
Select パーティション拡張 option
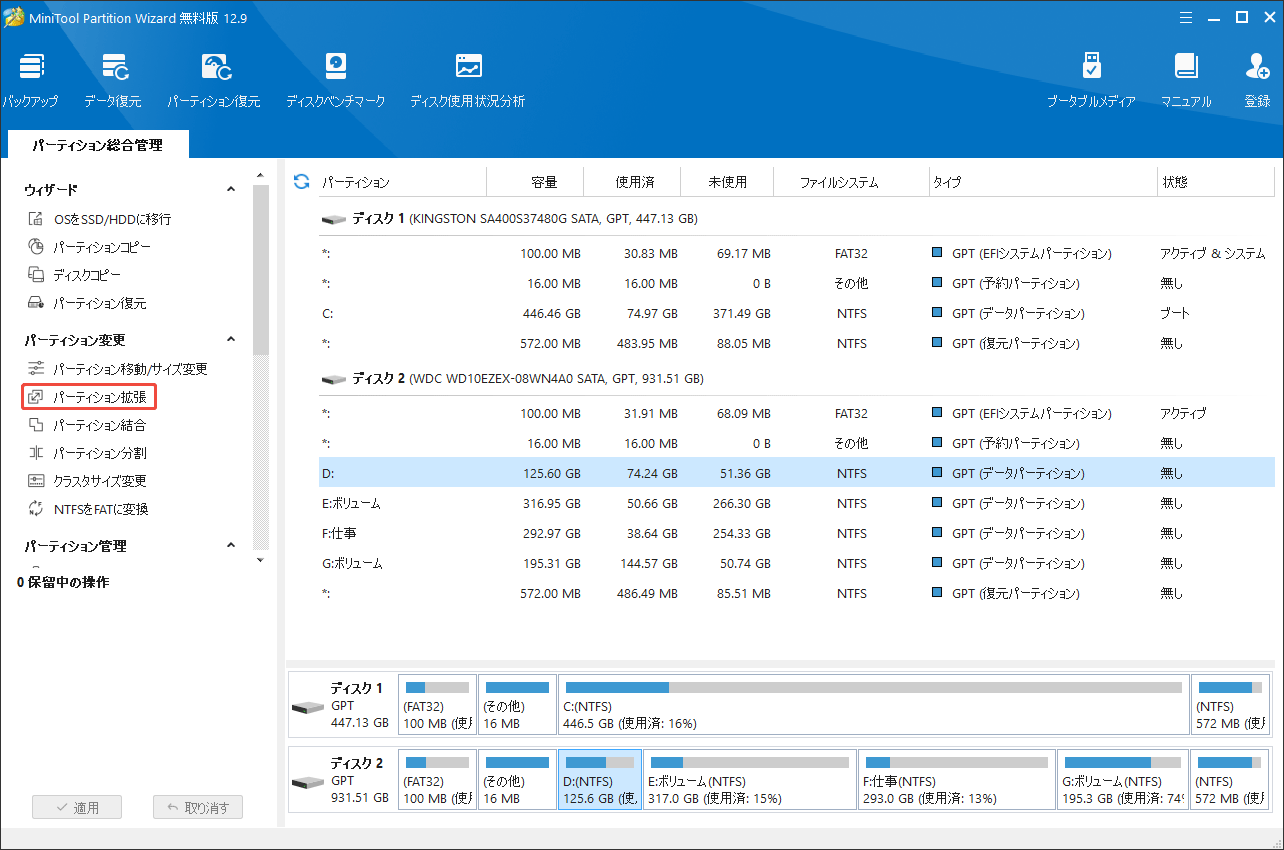[89, 397]
